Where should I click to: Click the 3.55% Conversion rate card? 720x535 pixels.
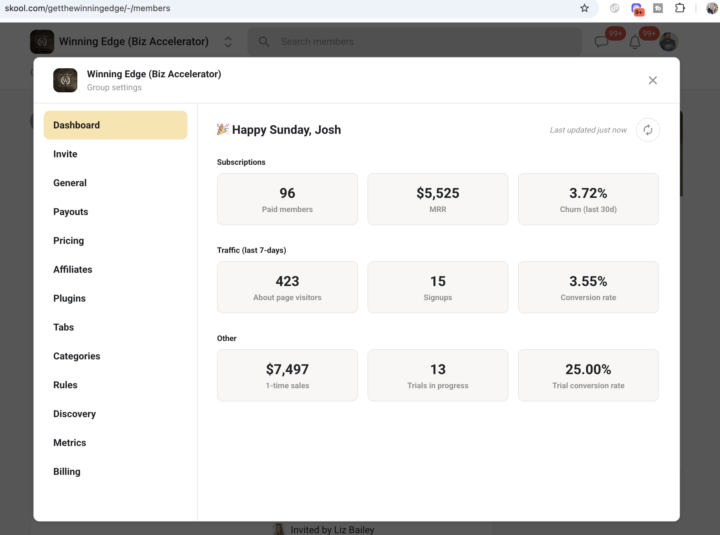pos(588,287)
